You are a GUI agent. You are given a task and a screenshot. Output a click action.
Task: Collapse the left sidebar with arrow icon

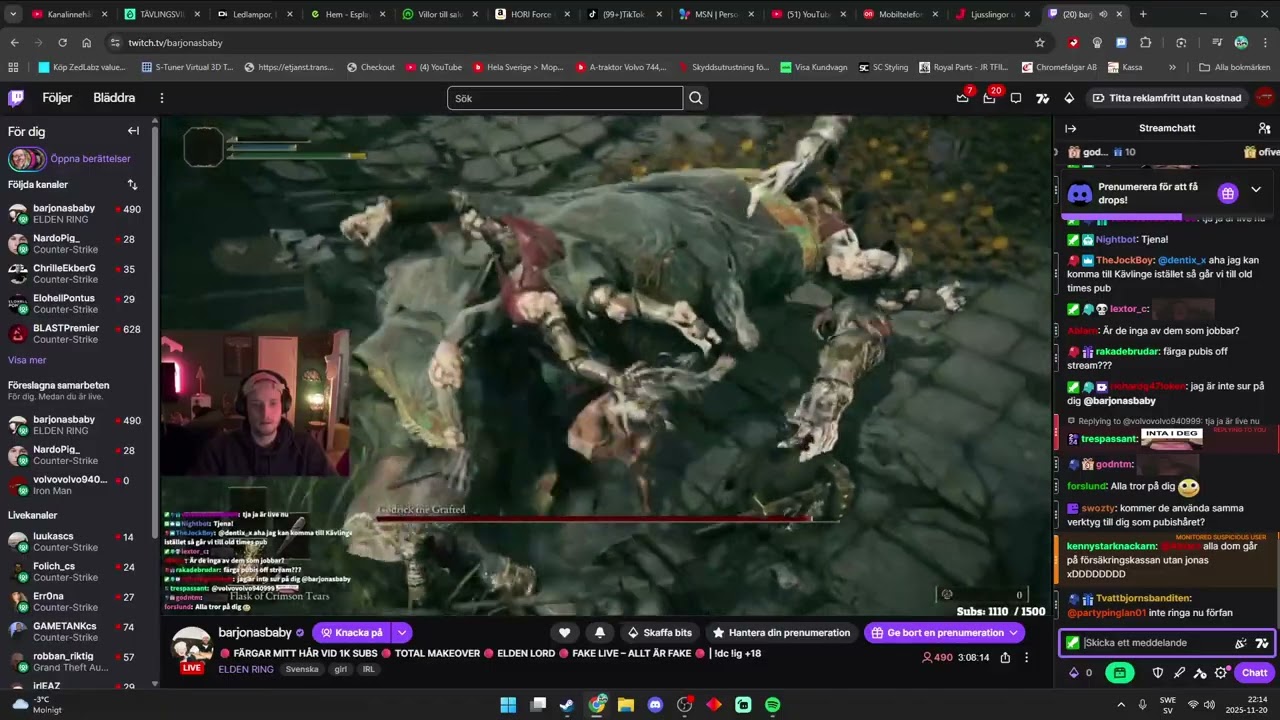(x=133, y=131)
